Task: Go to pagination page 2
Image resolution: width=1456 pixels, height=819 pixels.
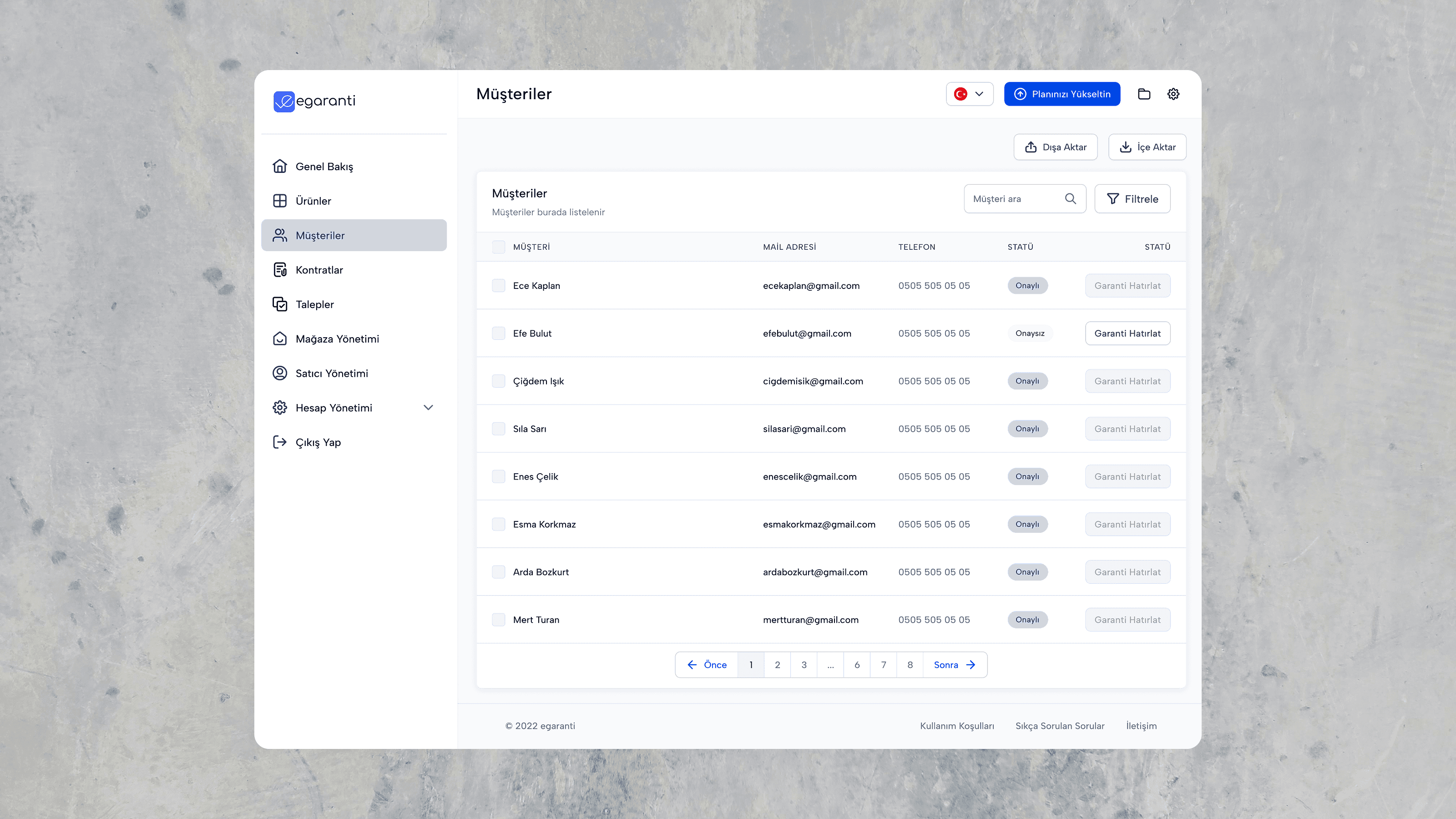Action: coord(777,665)
